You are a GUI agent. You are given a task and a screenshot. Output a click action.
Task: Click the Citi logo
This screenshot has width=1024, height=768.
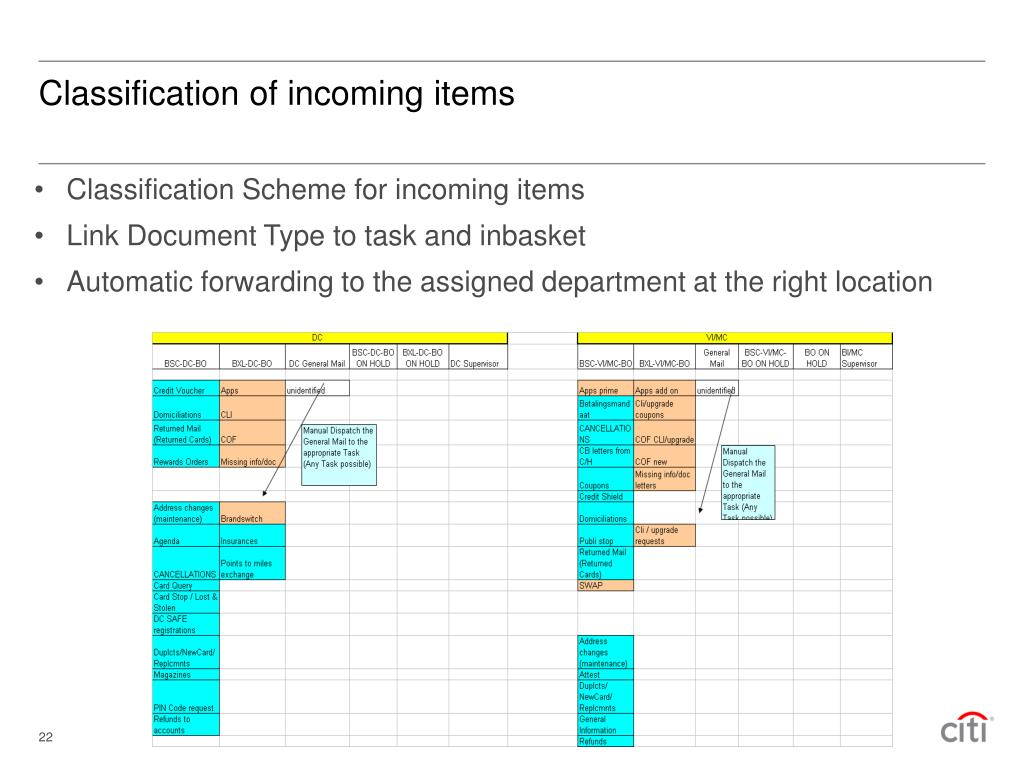pyautogui.click(x=967, y=727)
